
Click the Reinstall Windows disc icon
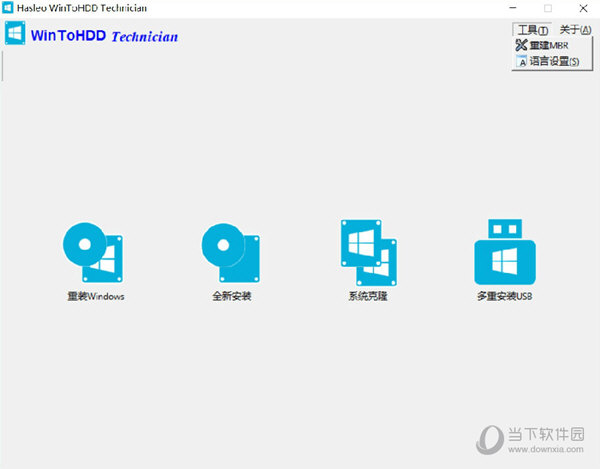click(x=92, y=252)
